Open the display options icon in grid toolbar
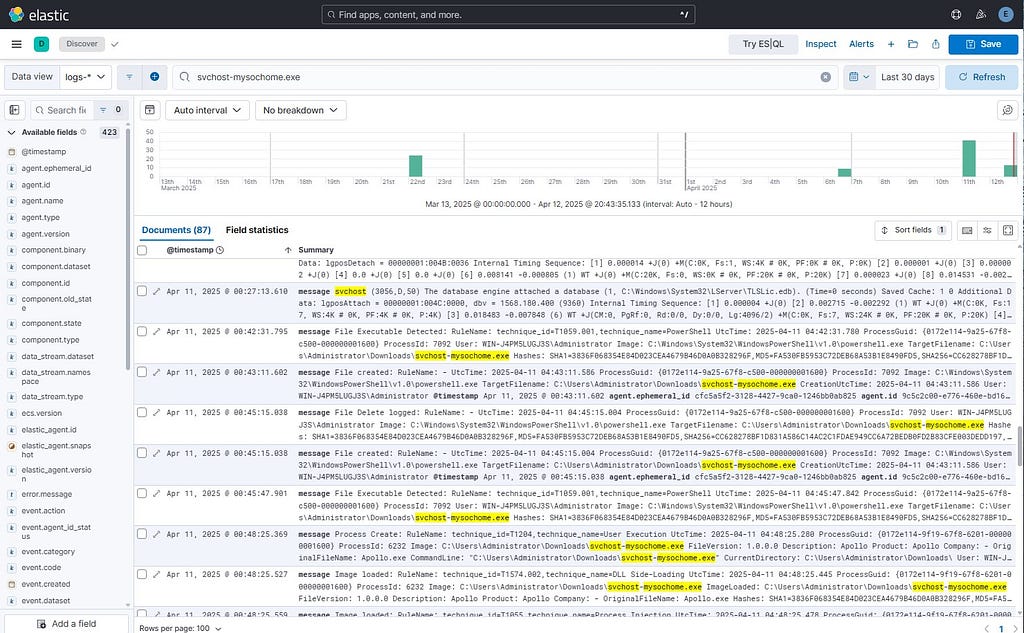 [987, 230]
